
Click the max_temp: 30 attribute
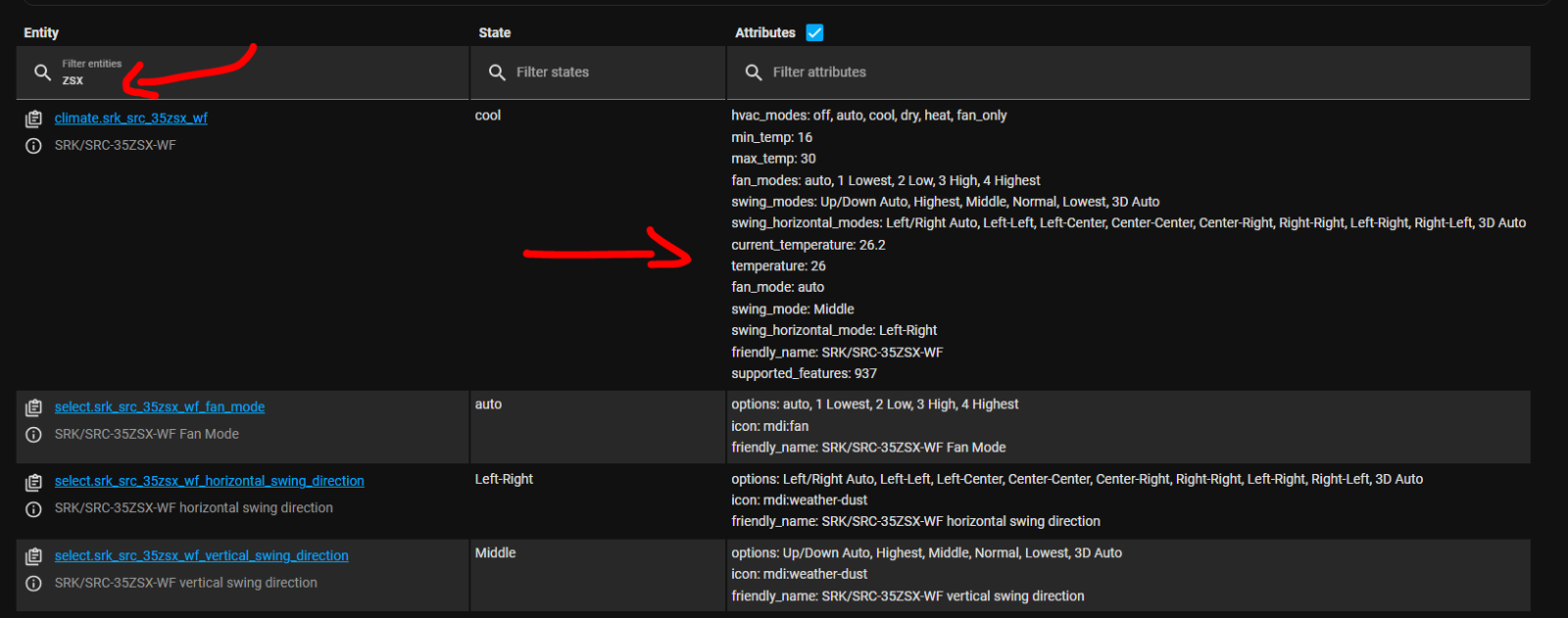pyautogui.click(x=774, y=159)
